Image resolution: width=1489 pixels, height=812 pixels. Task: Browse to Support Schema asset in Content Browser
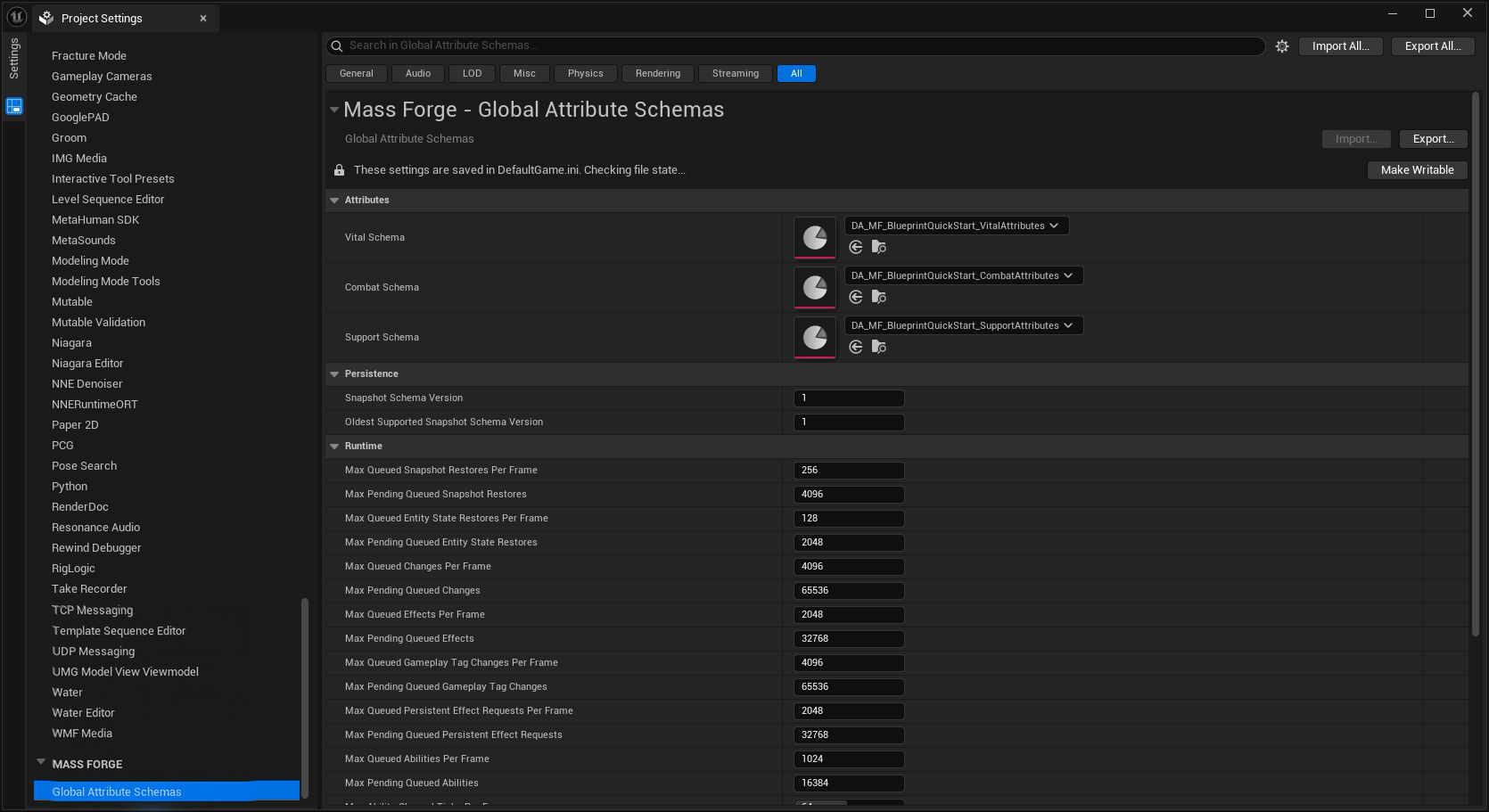point(879,347)
